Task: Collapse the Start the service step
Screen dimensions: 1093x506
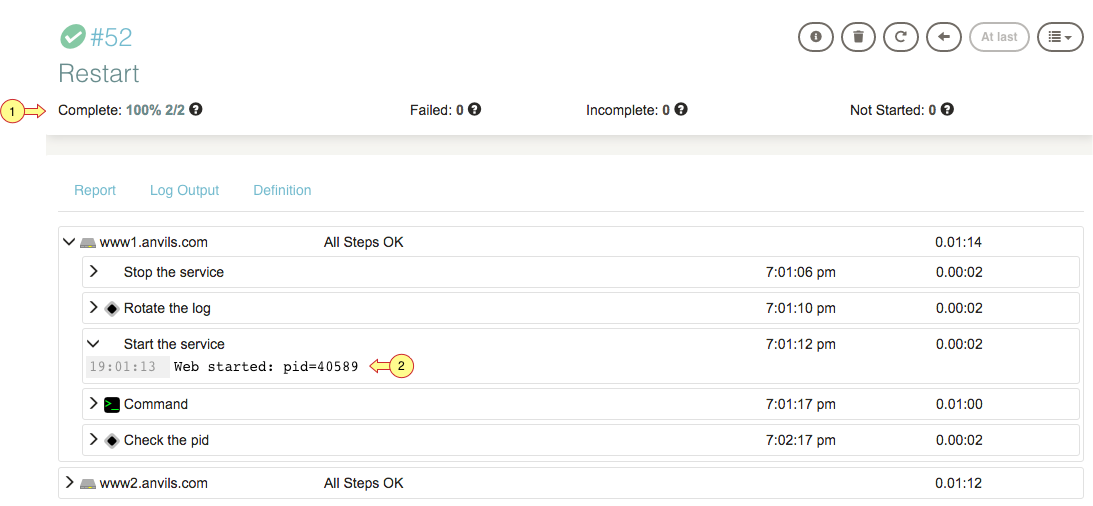Action: (x=93, y=344)
